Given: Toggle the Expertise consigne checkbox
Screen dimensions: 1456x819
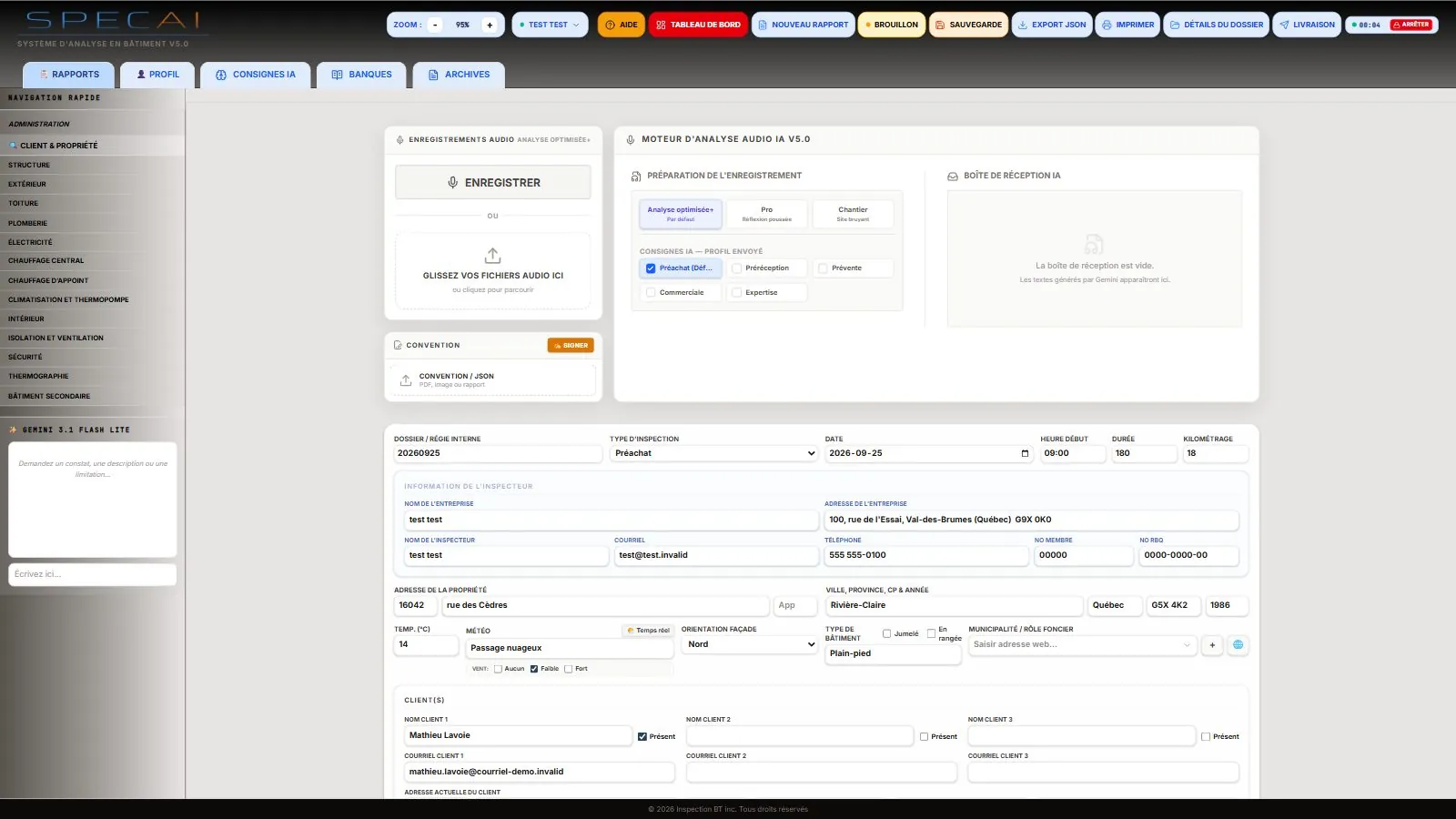Looking at the screenshot, I should (x=737, y=293).
